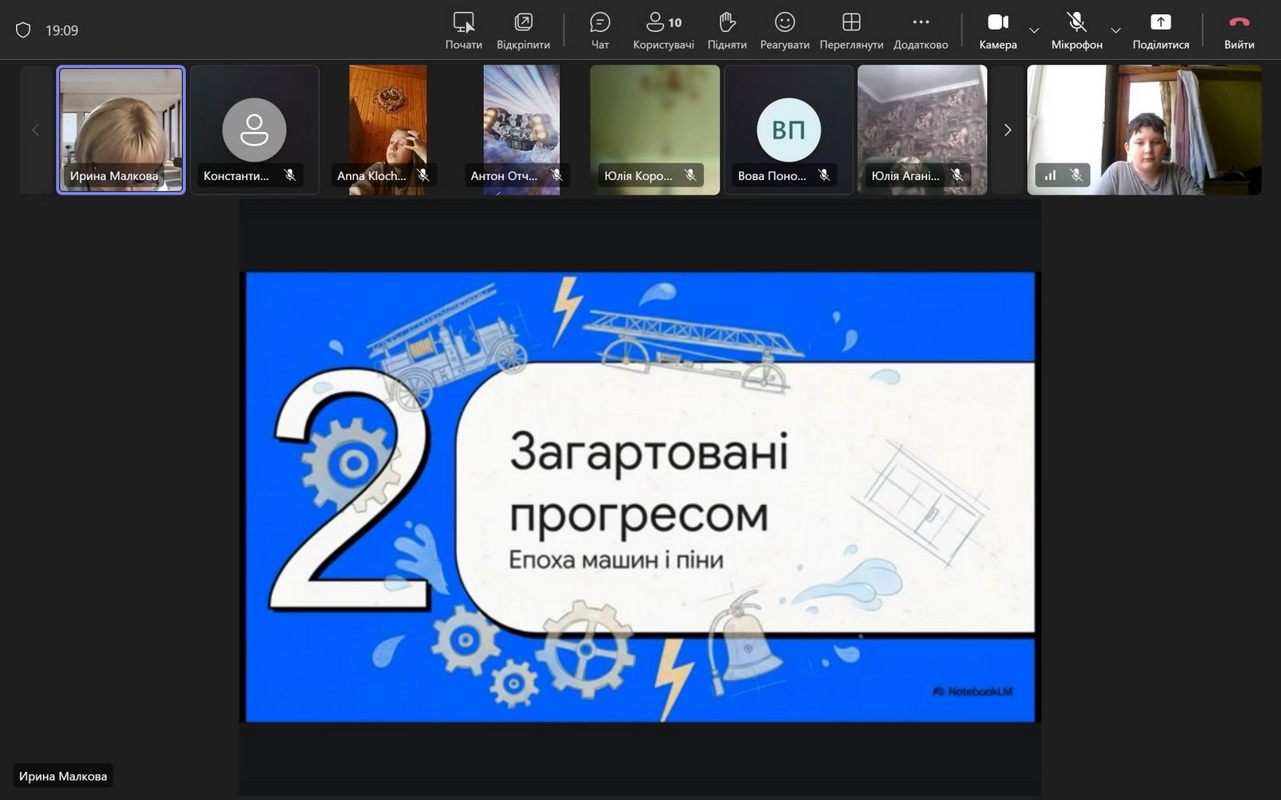
Task: Click the shared slide Загартовані прогресом
Action: (x=640, y=496)
